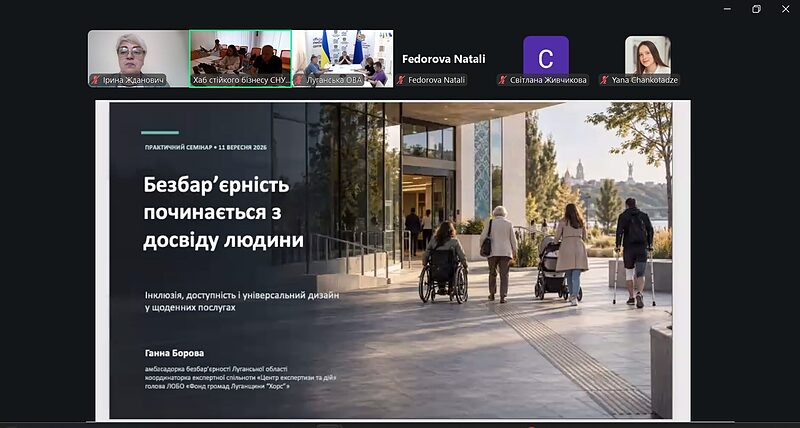
Task: Click presenter name Ганна Борова on slide
Action: click(x=174, y=353)
